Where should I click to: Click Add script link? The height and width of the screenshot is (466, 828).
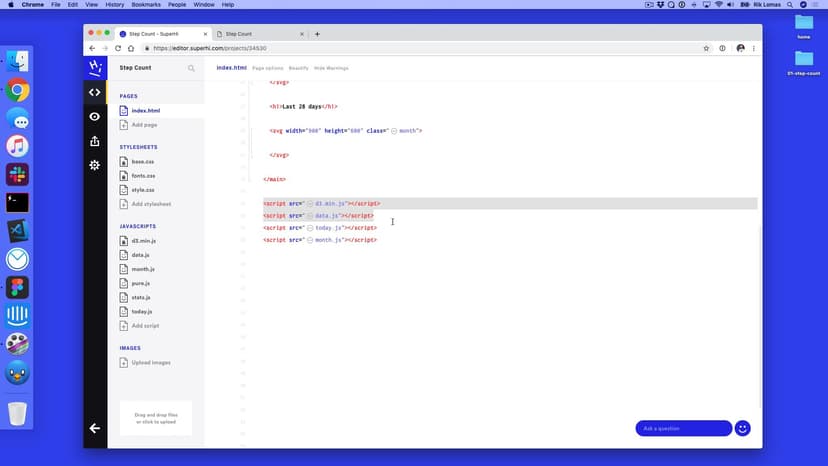pos(145,326)
